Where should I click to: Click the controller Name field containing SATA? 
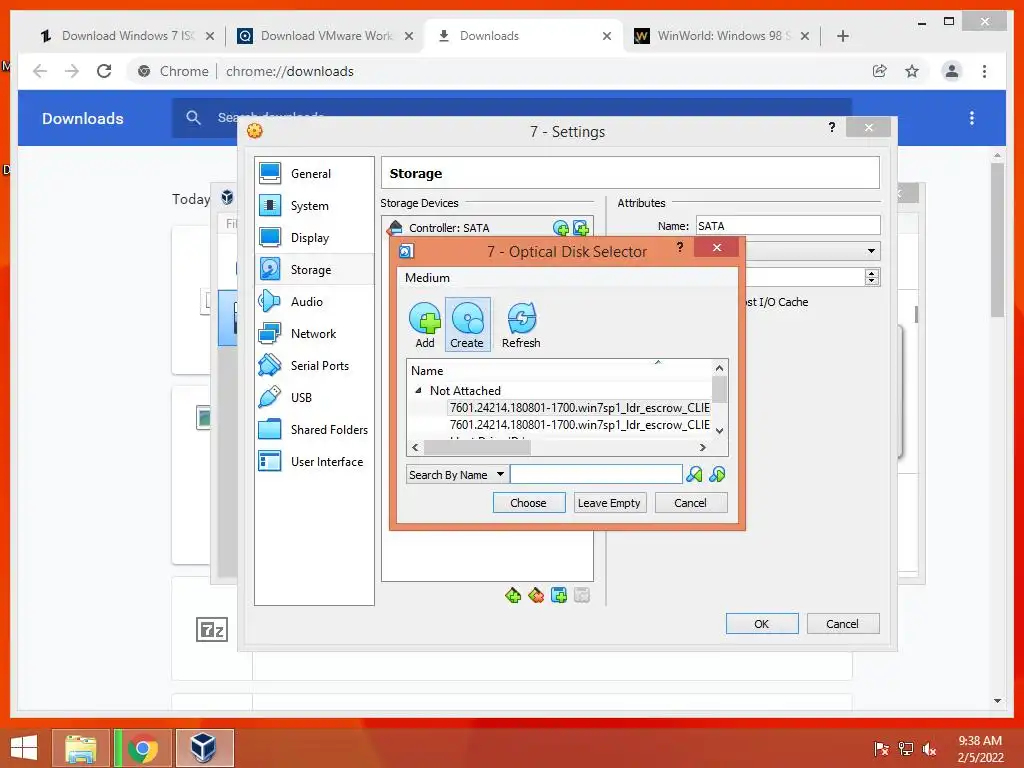pyautogui.click(x=788, y=225)
